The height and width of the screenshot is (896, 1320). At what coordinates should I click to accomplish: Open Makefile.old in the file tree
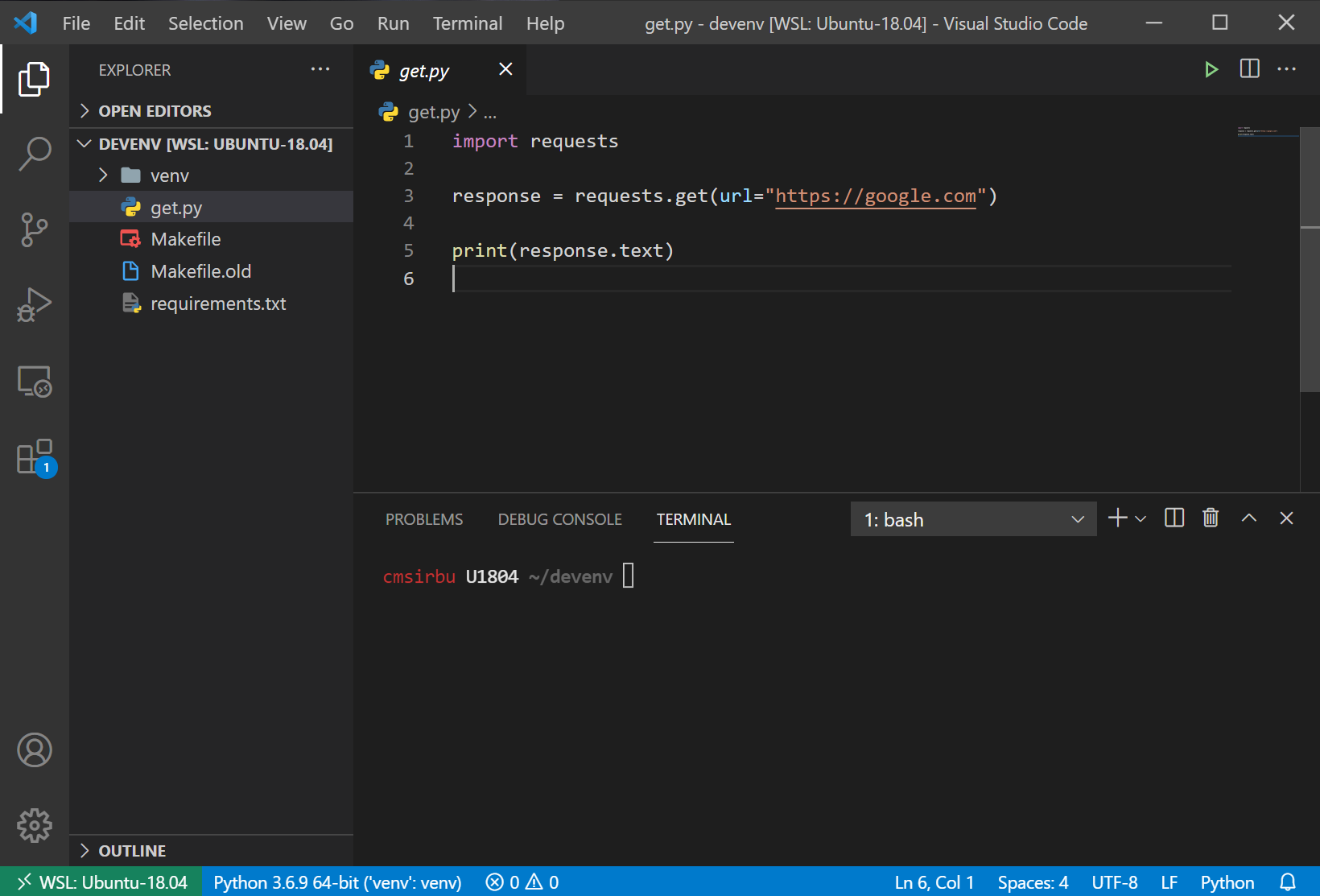(212, 271)
